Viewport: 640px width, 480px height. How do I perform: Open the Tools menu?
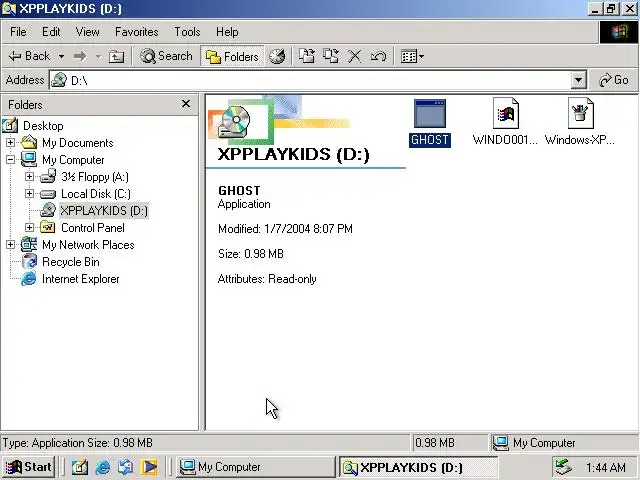coord(187,32)
